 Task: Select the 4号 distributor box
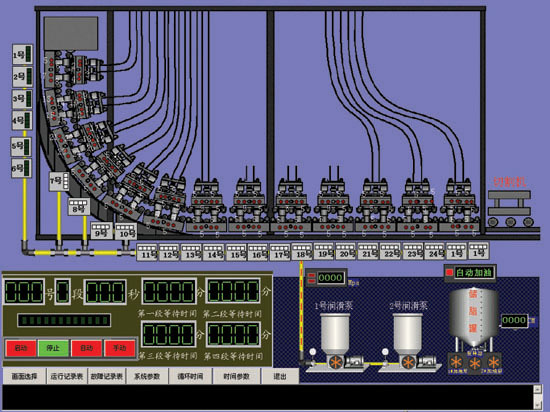click(x=22, y=121)
